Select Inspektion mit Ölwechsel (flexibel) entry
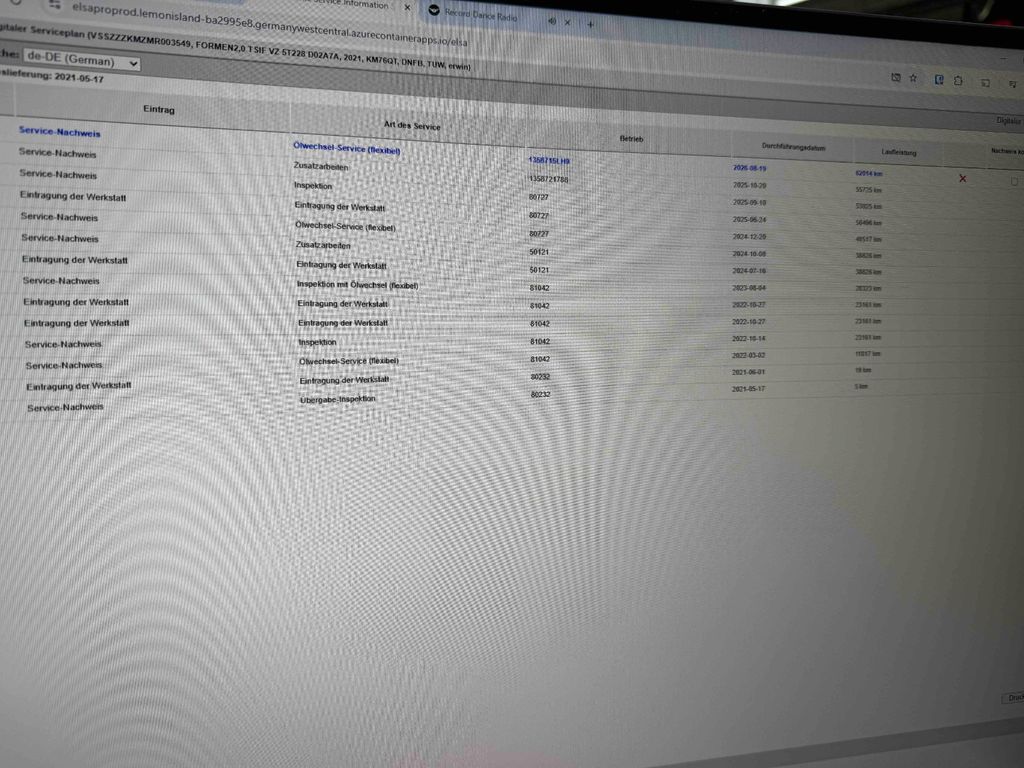The image size is (1024, 768). tap(357, 285)
